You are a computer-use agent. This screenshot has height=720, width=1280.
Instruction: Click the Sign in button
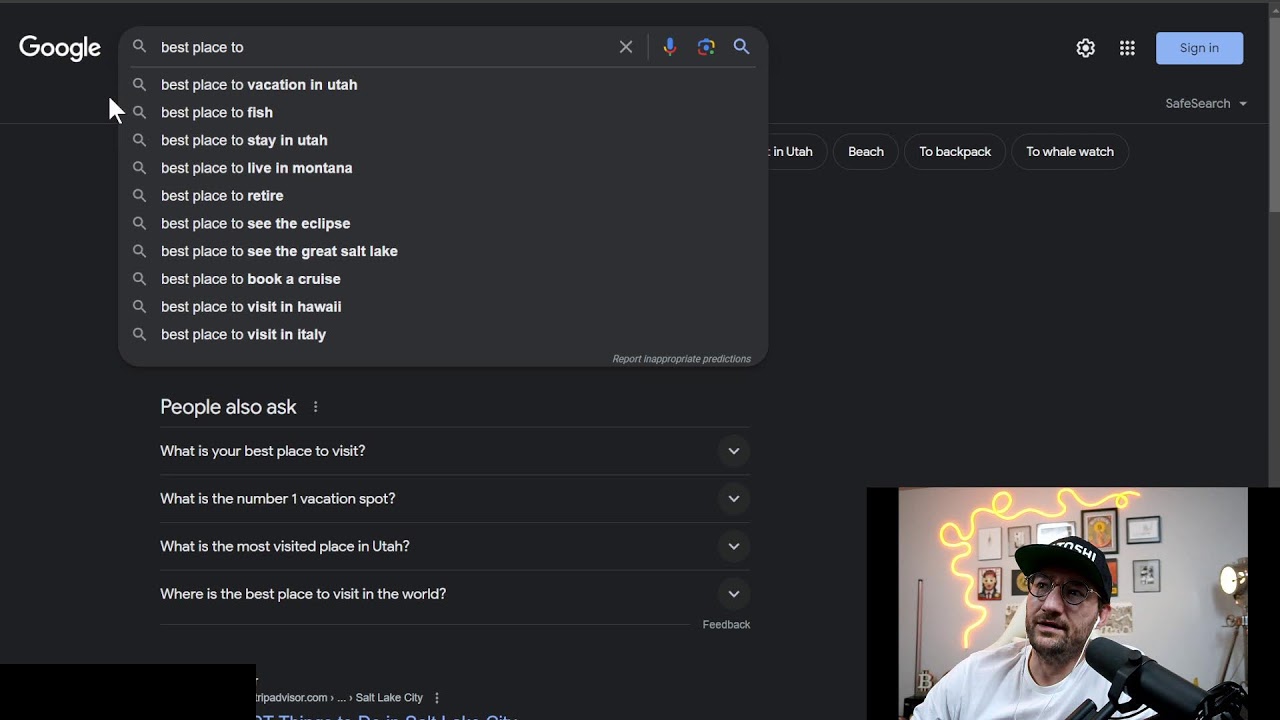[x=1199, y=48]
